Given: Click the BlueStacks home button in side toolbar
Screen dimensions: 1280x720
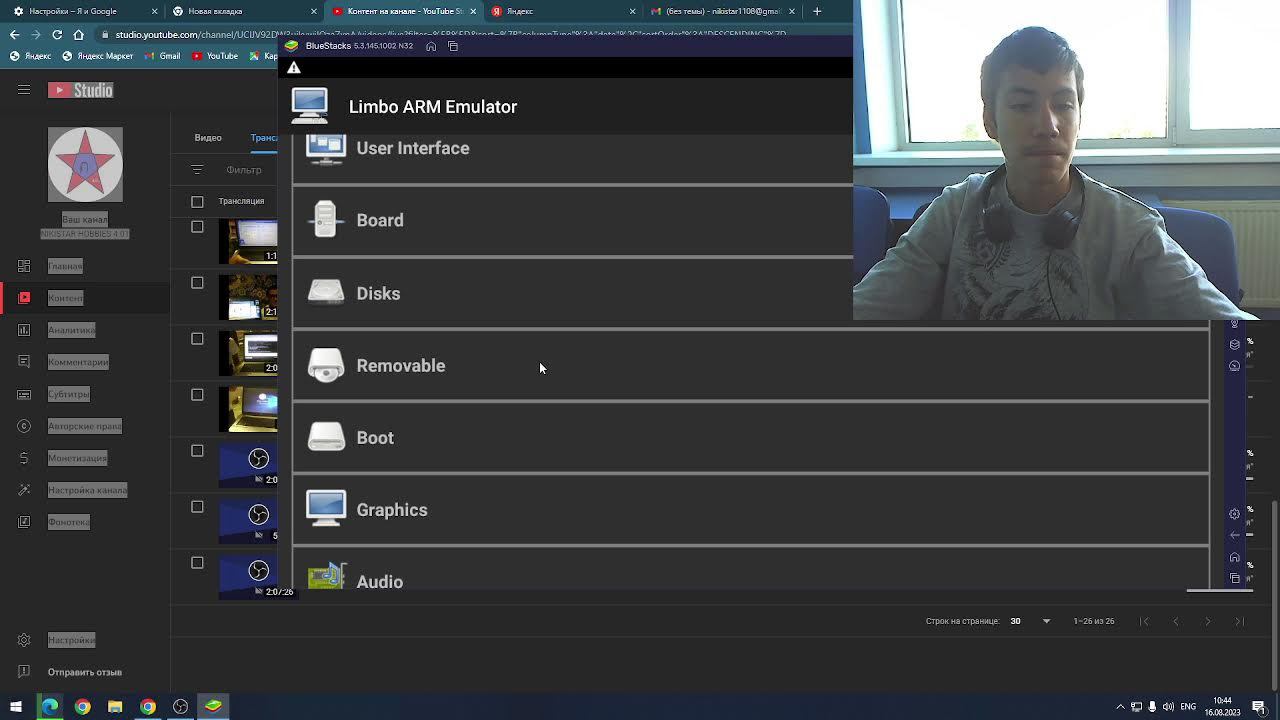Looking at the screenshot, I should coord(1235,557).
